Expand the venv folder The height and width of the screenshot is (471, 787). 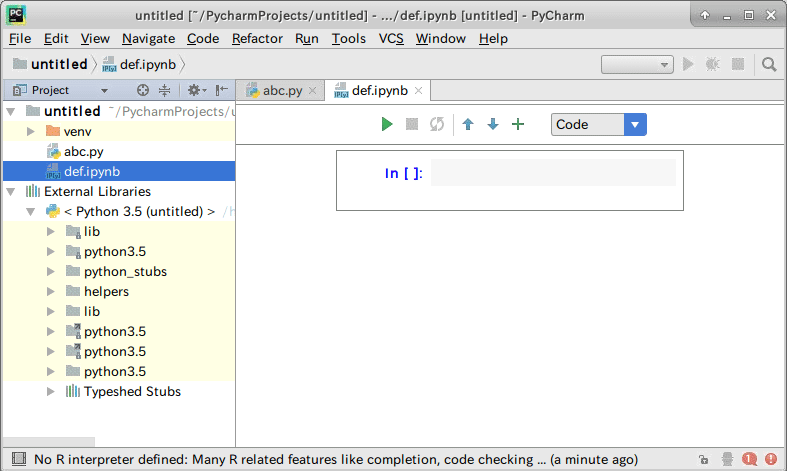tap(31, 132)
